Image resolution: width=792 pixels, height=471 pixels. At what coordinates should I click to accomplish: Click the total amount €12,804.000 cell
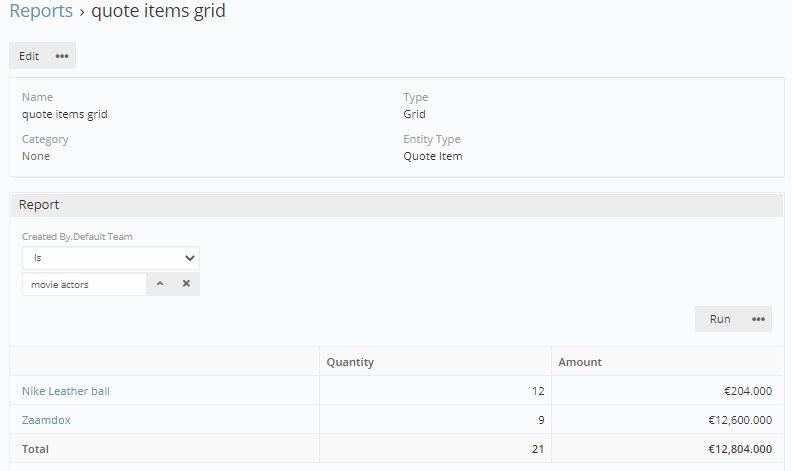coord(668,449)
